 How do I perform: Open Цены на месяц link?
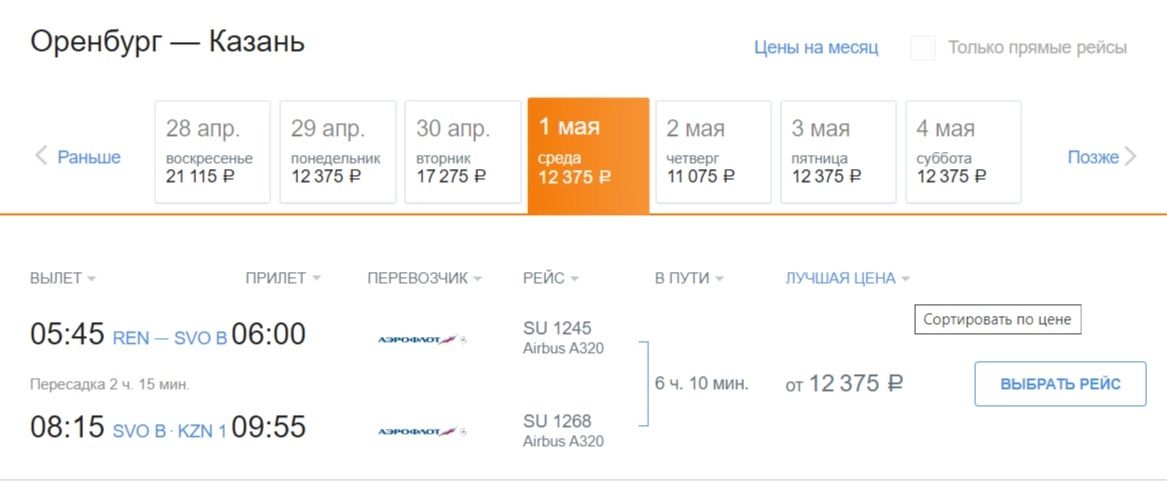point(816,48)
